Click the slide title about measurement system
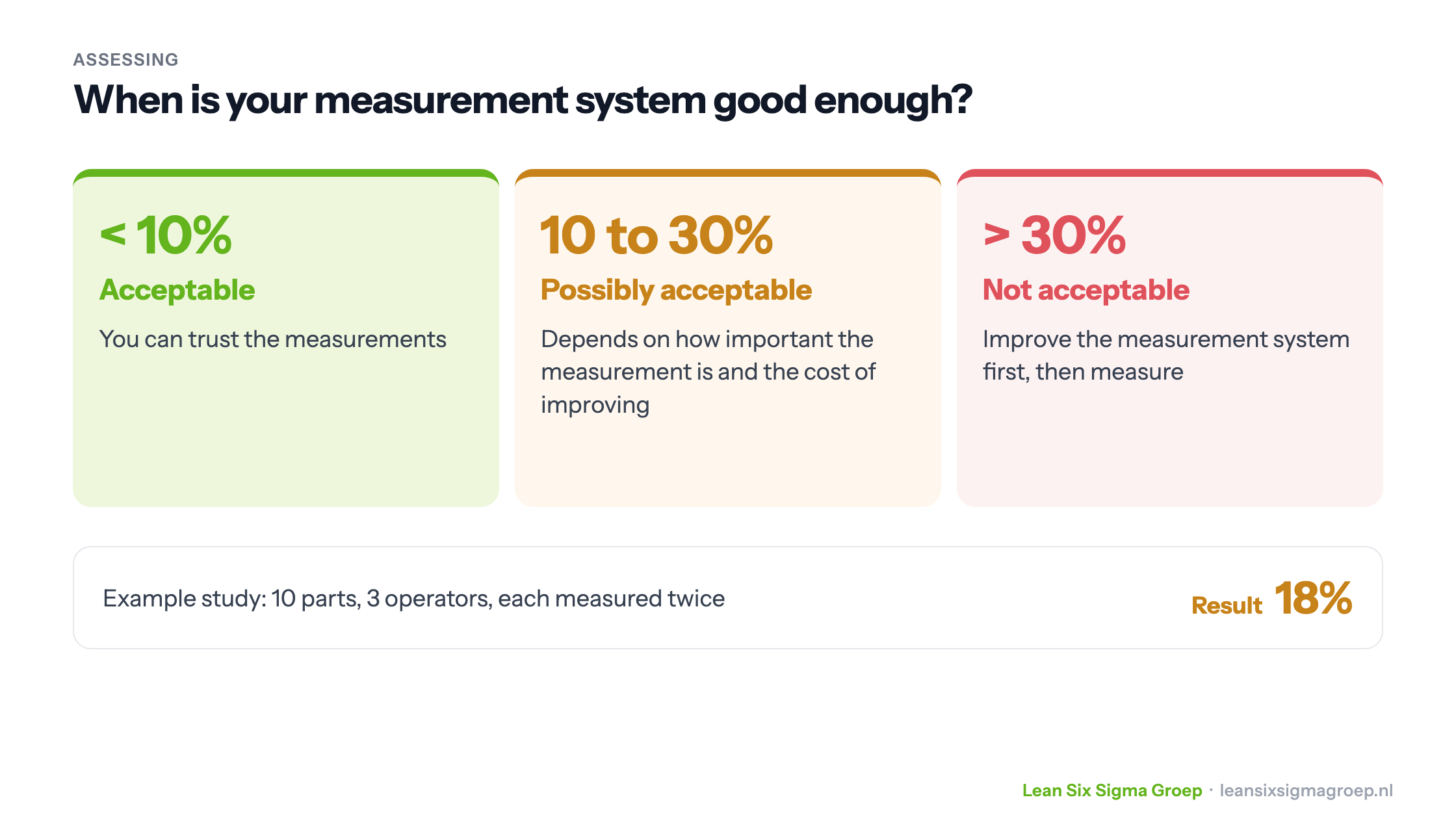Screen dimensions: 1456x819 (x=523, y=100)
